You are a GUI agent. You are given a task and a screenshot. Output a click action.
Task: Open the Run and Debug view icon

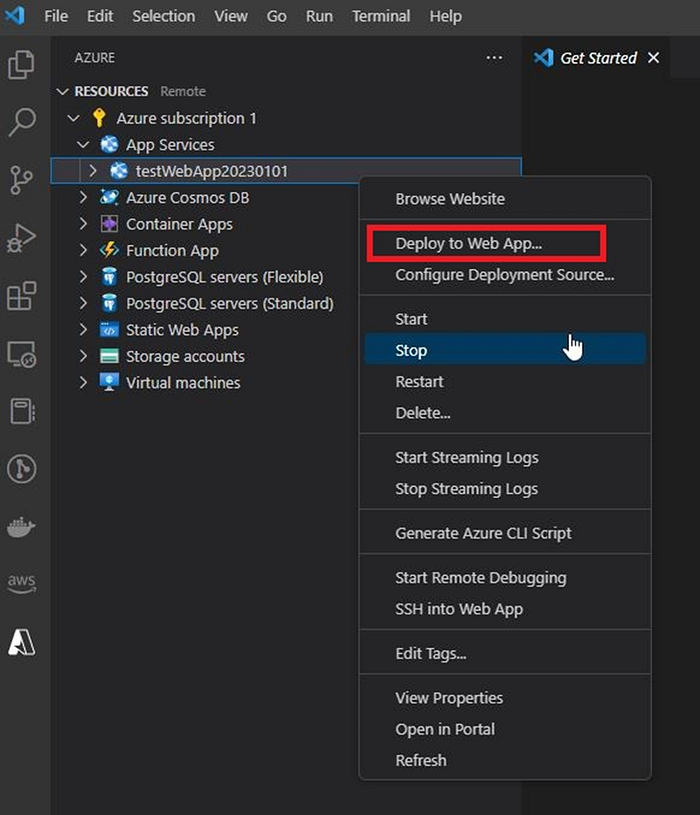coord(21,238)
